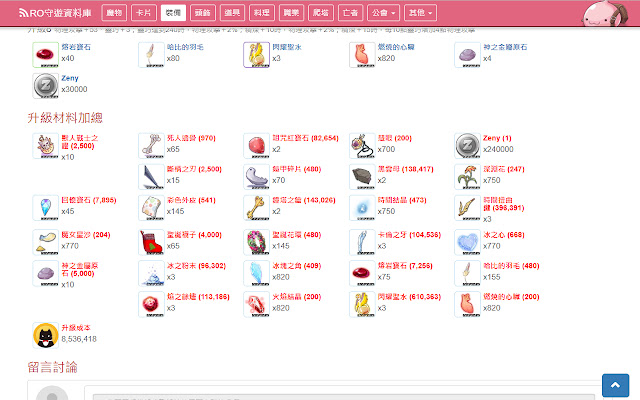Click the twisted key icon marked x3

pos(467,208)
